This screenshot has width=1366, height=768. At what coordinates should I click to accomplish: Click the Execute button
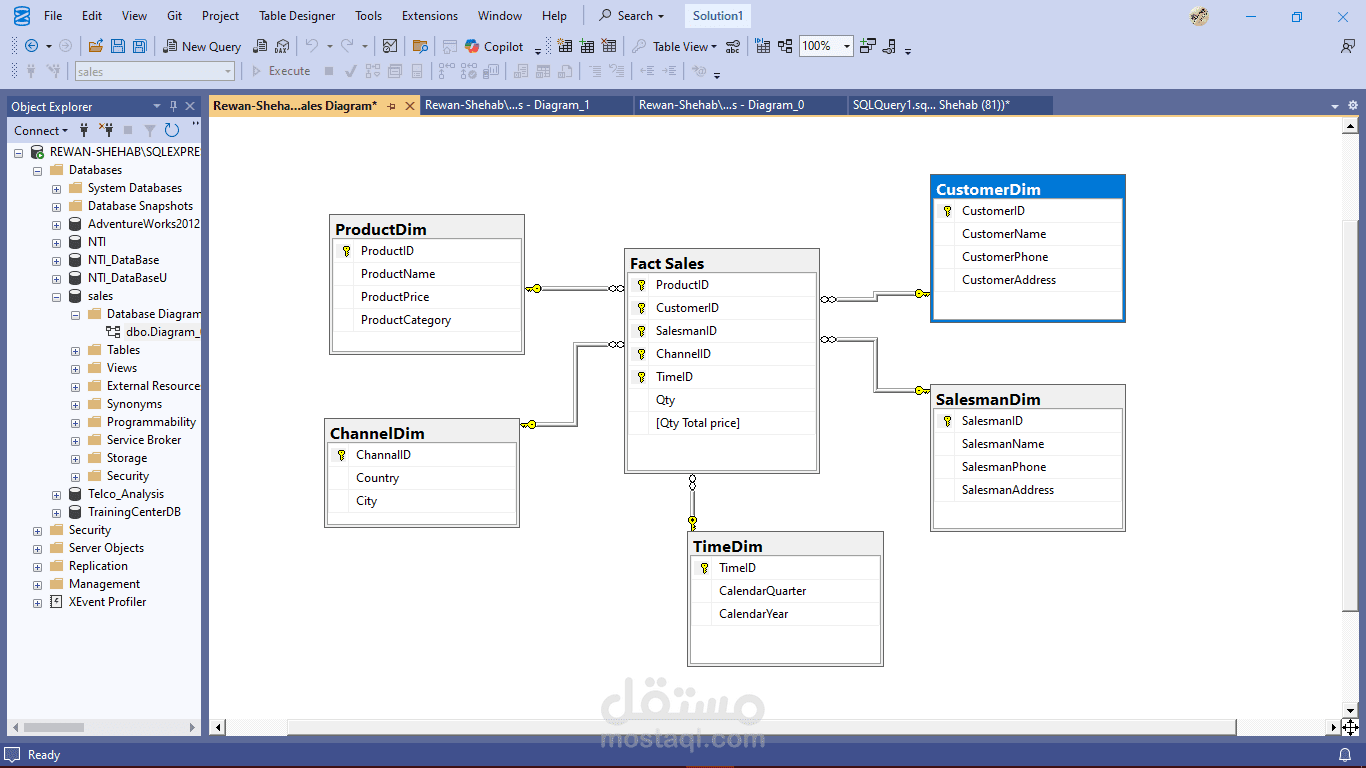pos(281,71)
